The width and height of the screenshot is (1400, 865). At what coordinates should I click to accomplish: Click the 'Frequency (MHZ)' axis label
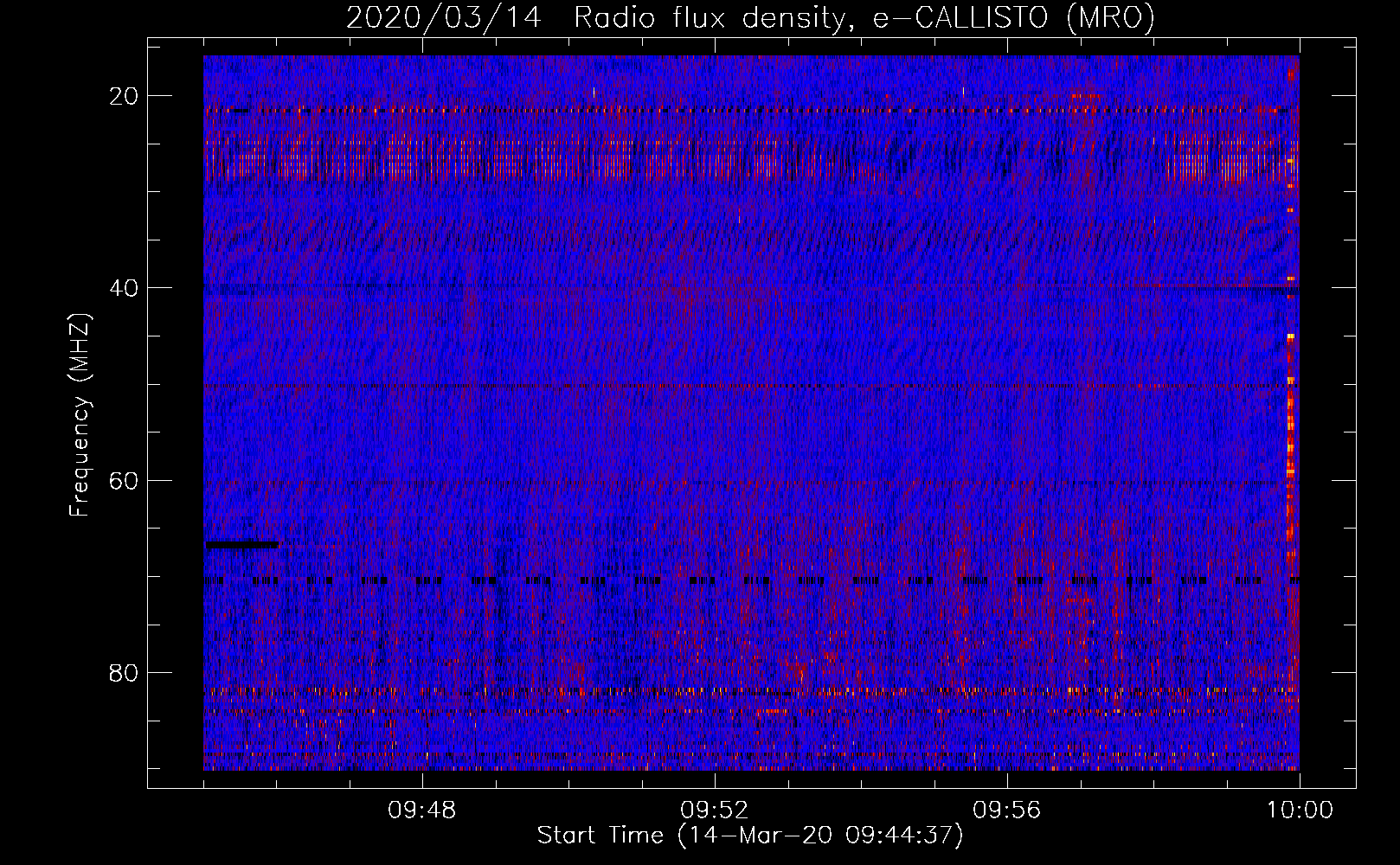coord(80,414)
